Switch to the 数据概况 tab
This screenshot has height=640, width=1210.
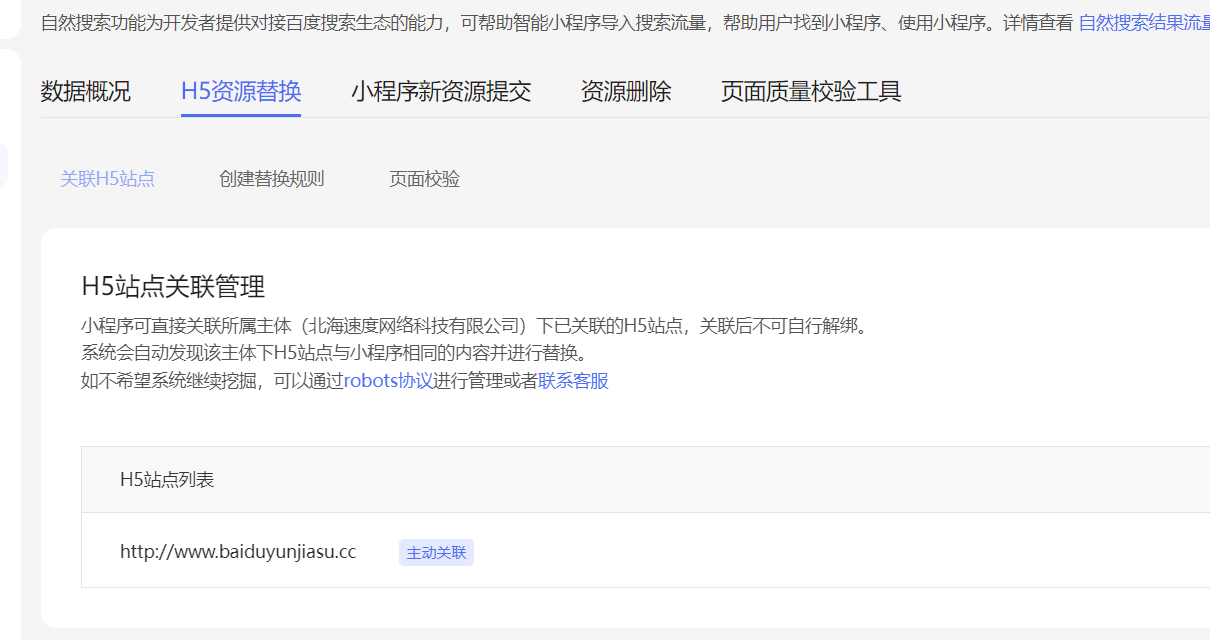(x=85, y=92)
